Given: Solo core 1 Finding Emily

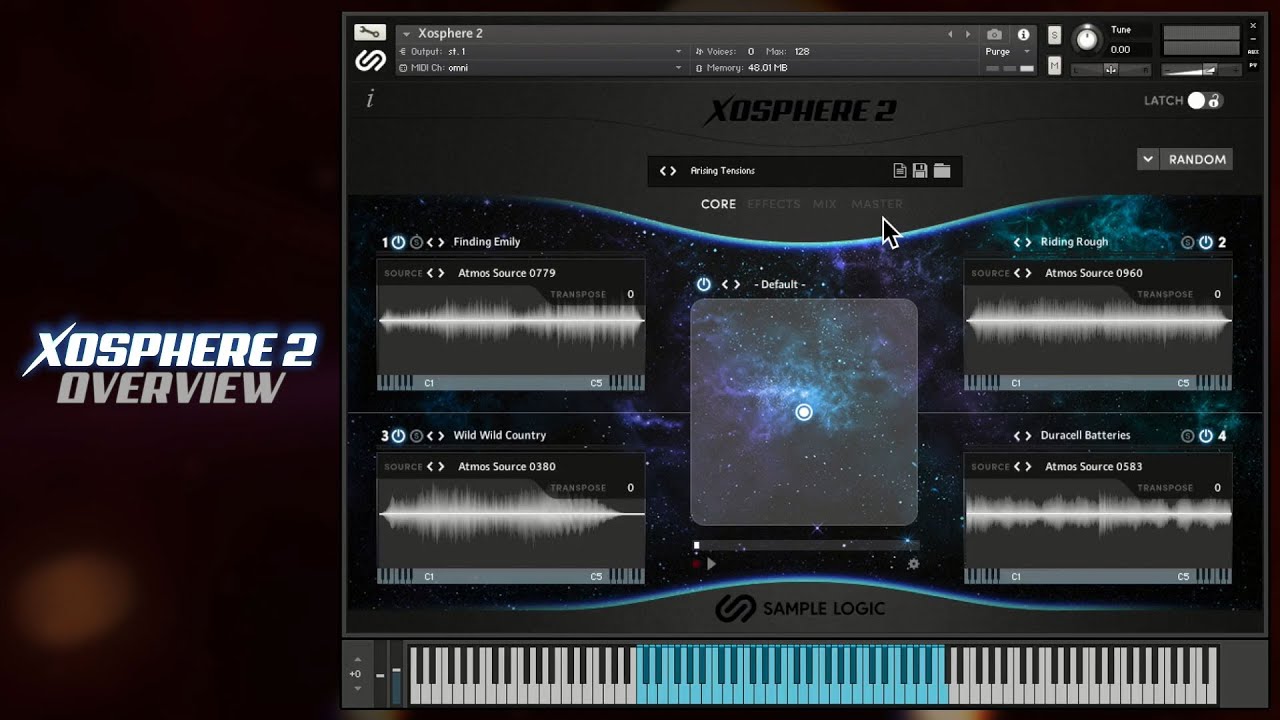Looking at the screenshot, I should click(x=416, y=242).
